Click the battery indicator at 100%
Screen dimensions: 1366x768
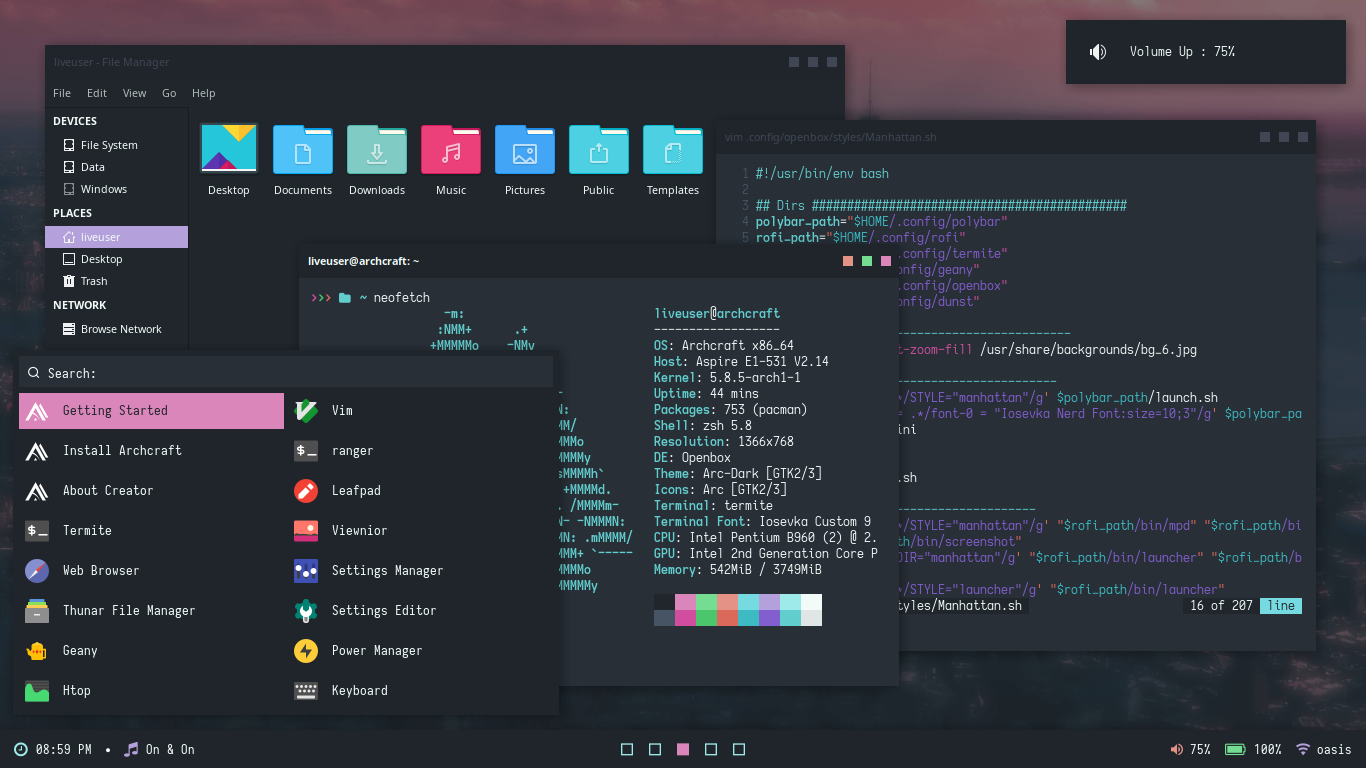[x=1253, y=749]
